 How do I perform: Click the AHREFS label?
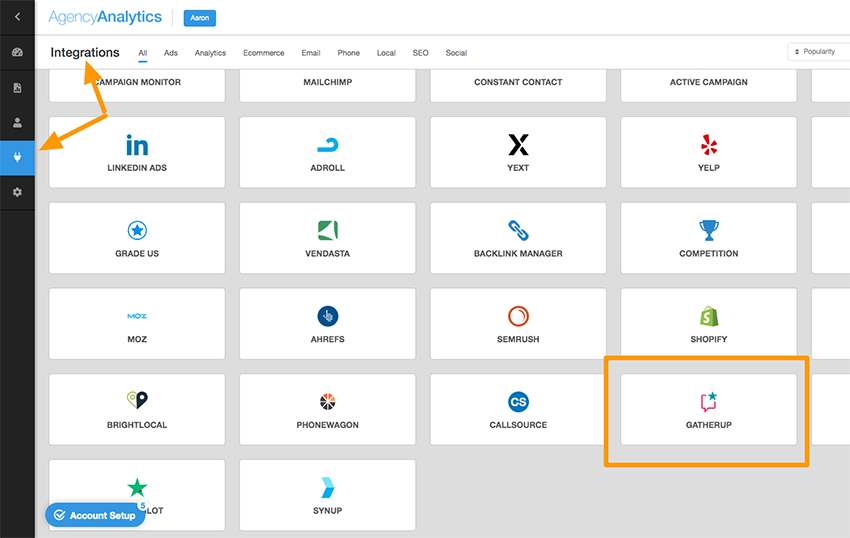point(327,340)
